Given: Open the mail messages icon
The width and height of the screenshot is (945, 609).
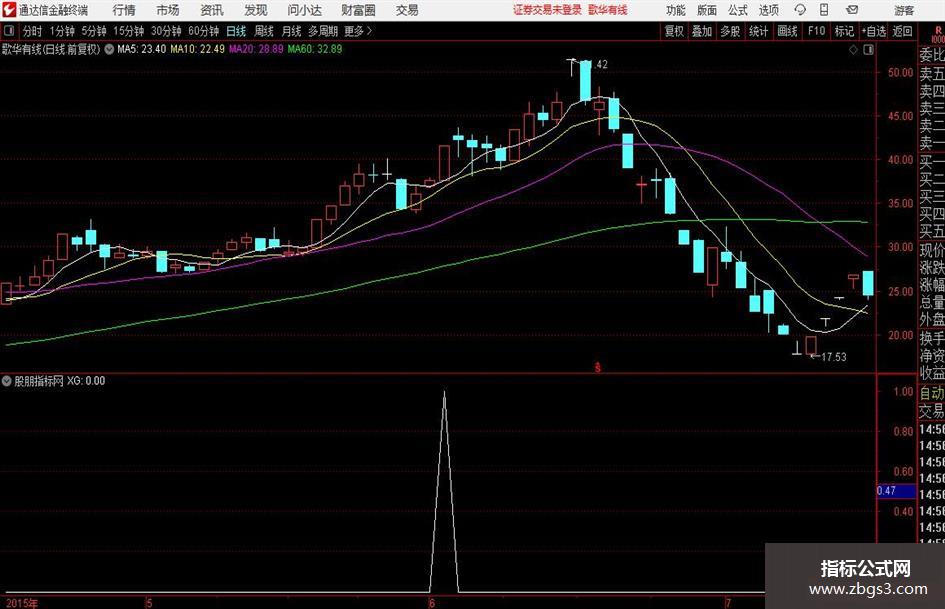Looking at the screenshot, I should pos(852,10).
